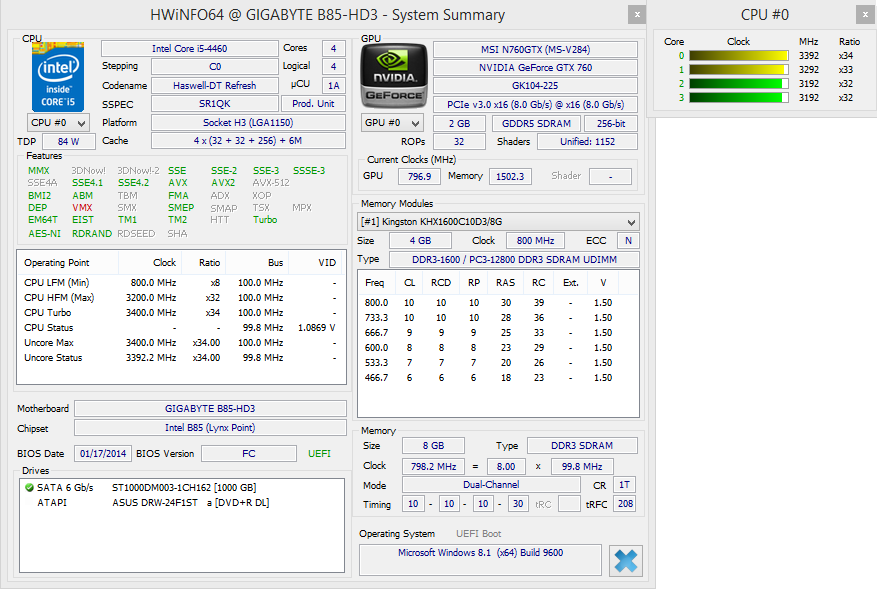Click the tRFC 208 value field

pyautogui.click(x=625, y=504)
